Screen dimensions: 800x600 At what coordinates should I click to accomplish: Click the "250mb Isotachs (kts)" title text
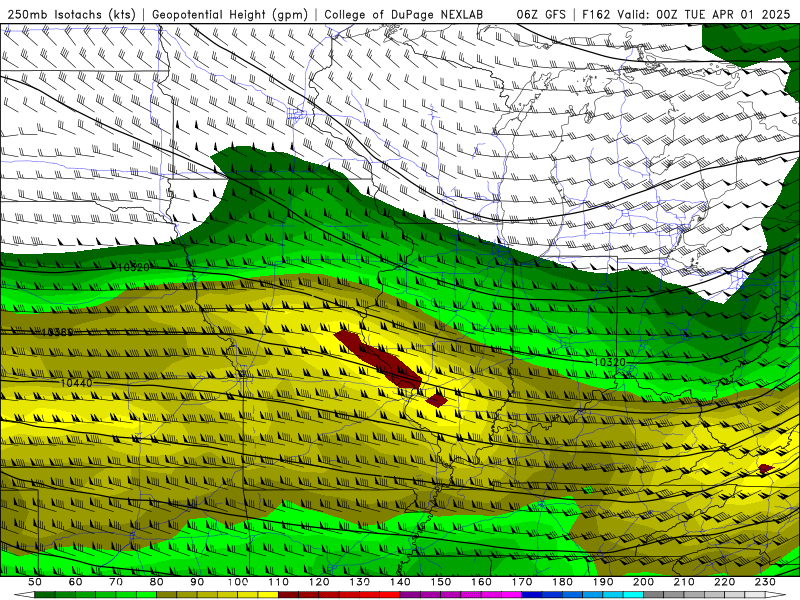(x=72, y=14)
